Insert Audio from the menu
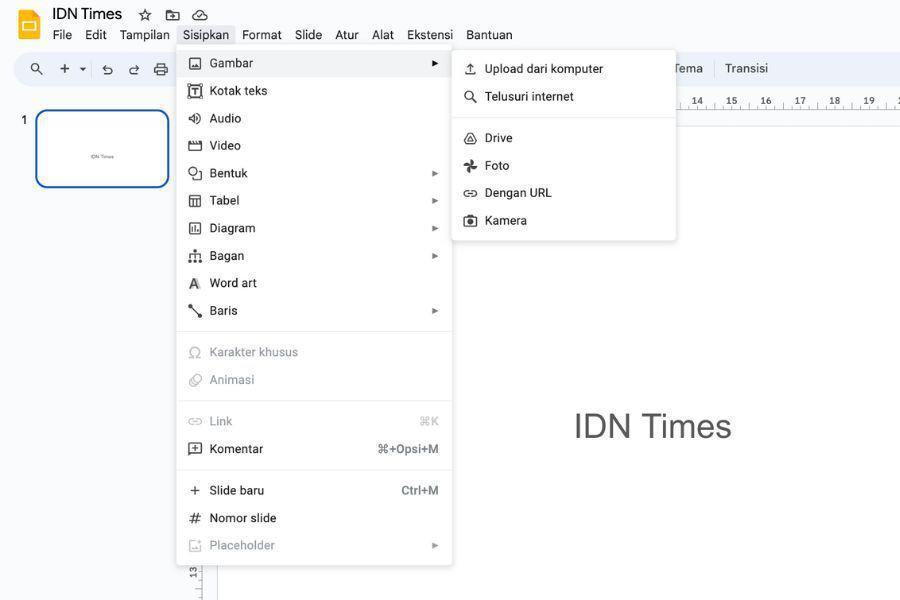 [314, 118]
